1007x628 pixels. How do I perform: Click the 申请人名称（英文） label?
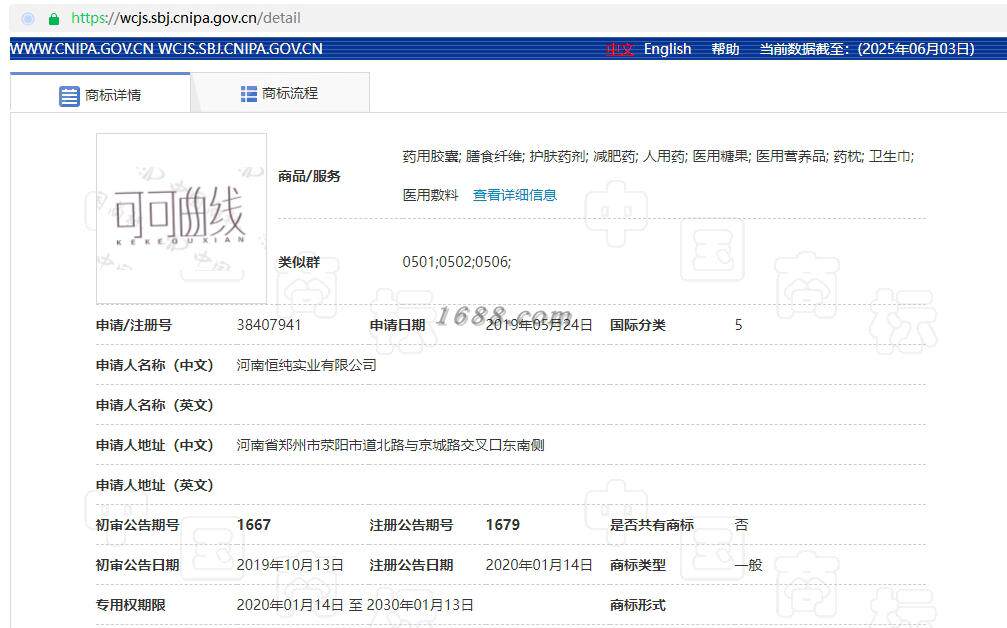(x=154, y=405)
